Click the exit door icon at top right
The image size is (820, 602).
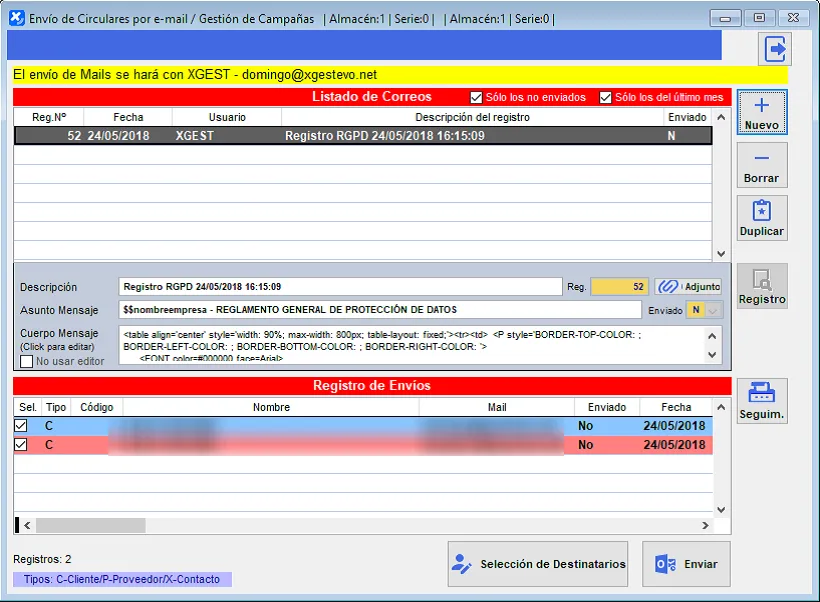774,48
